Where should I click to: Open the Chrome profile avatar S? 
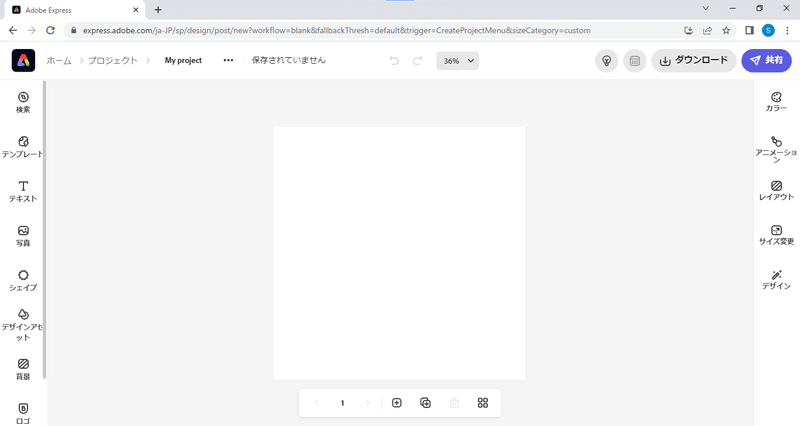(768, 31)
